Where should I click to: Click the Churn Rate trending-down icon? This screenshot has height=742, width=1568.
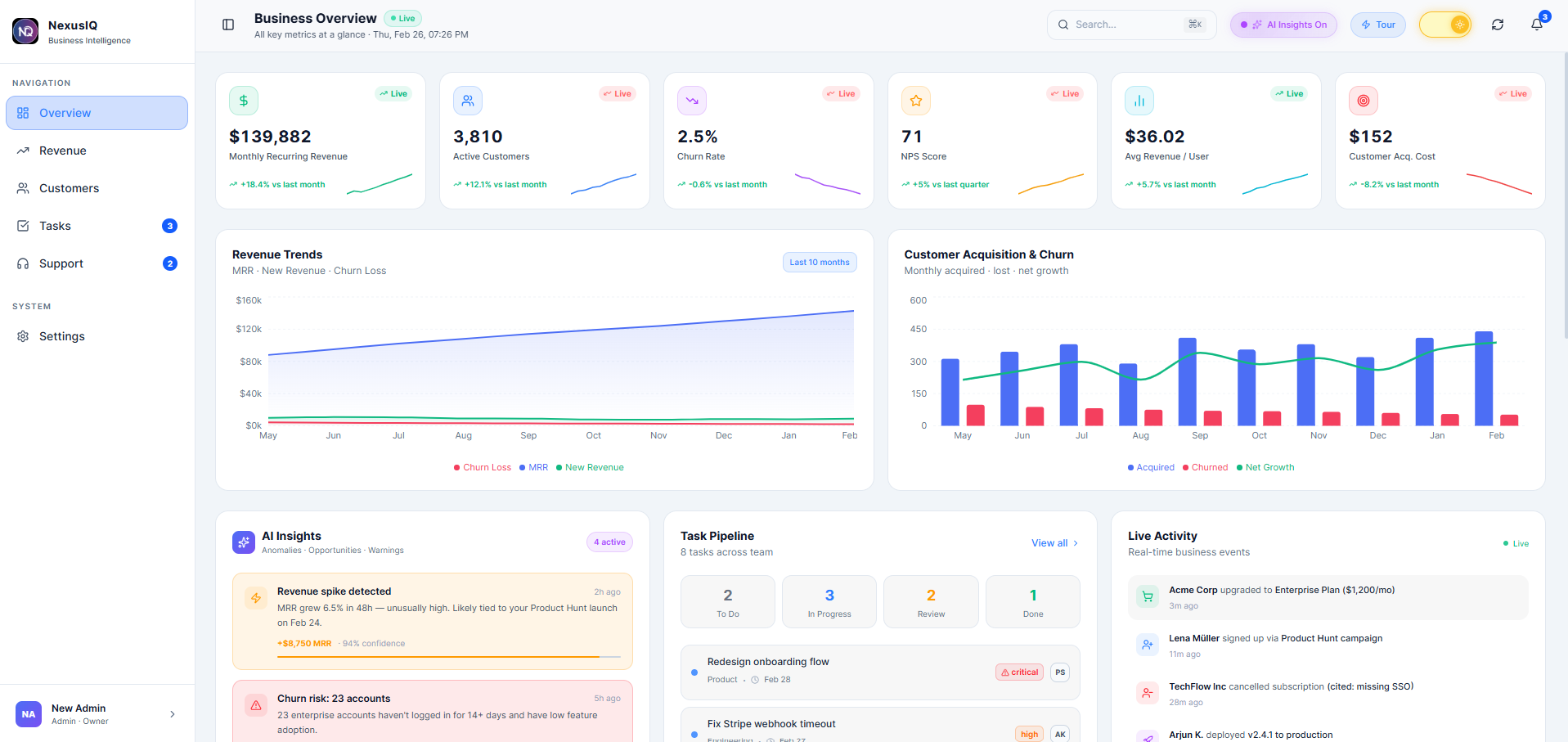[x=691, y=101]
